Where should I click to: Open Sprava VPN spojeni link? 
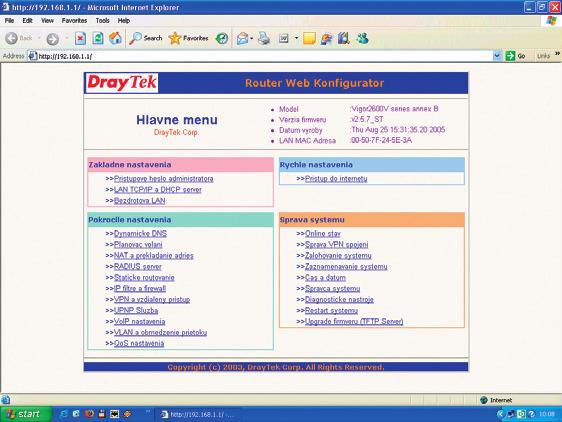click(x=337, y=245)
